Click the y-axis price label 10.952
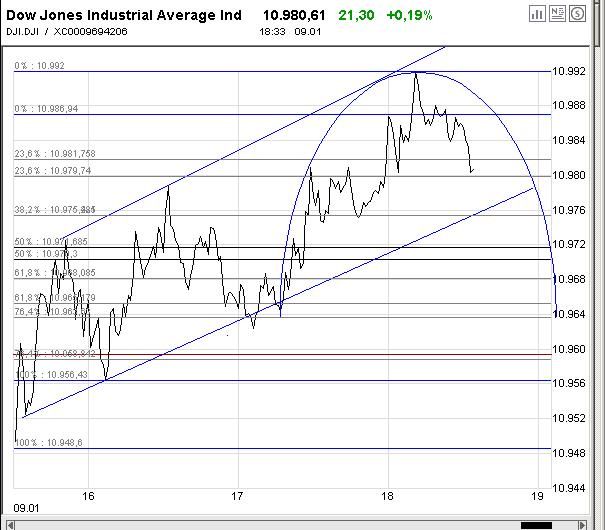 point(569,418)
